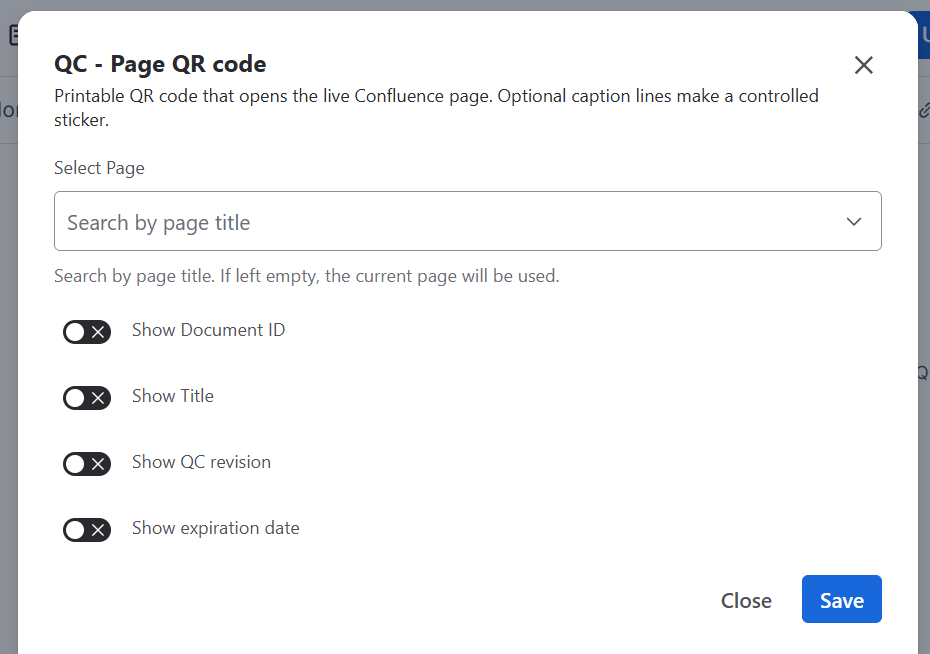Click the 'Show Document ID' label

coord(208,330)
